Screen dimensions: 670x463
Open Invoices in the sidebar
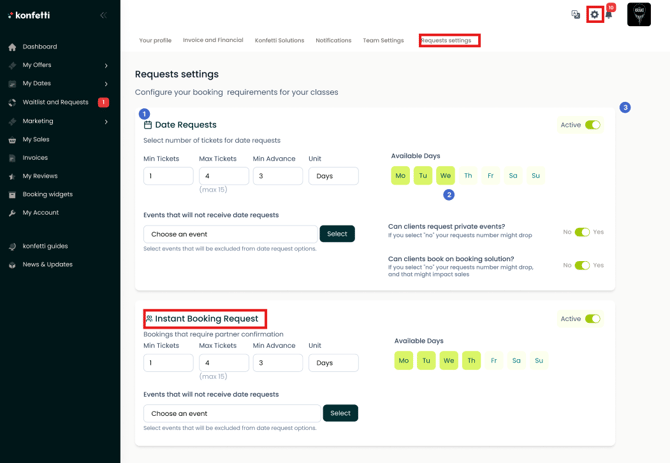pos(35,158)
